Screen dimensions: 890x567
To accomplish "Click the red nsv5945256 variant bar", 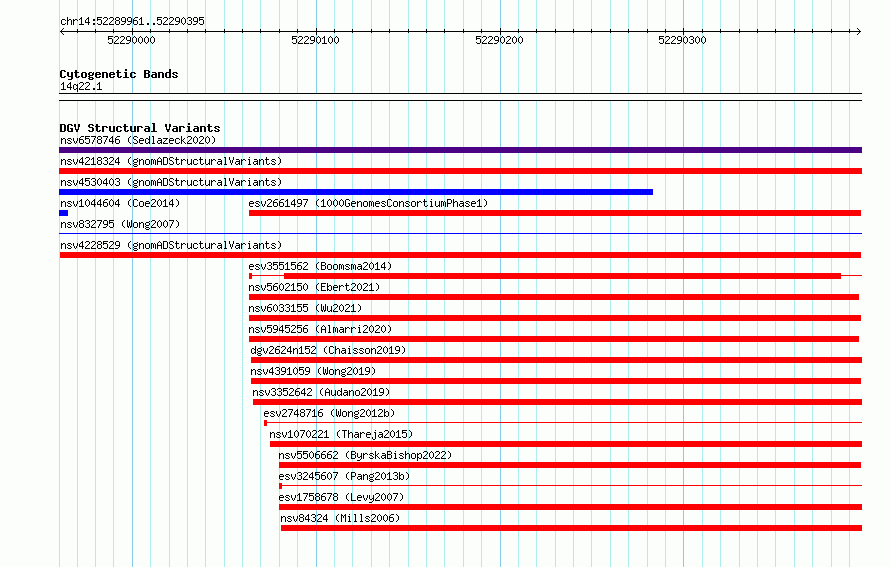I will tap(553, 339).
